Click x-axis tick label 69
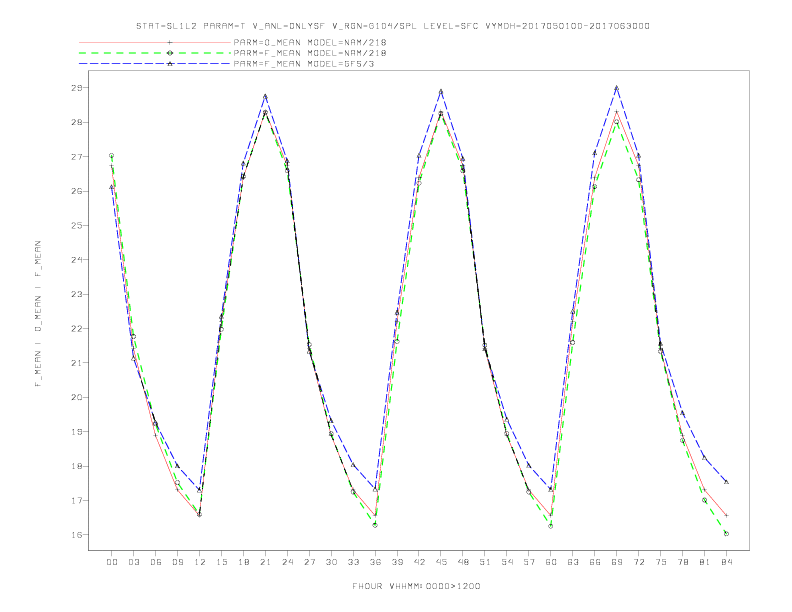This screenshot has width=792, height=612. [617, 562]
